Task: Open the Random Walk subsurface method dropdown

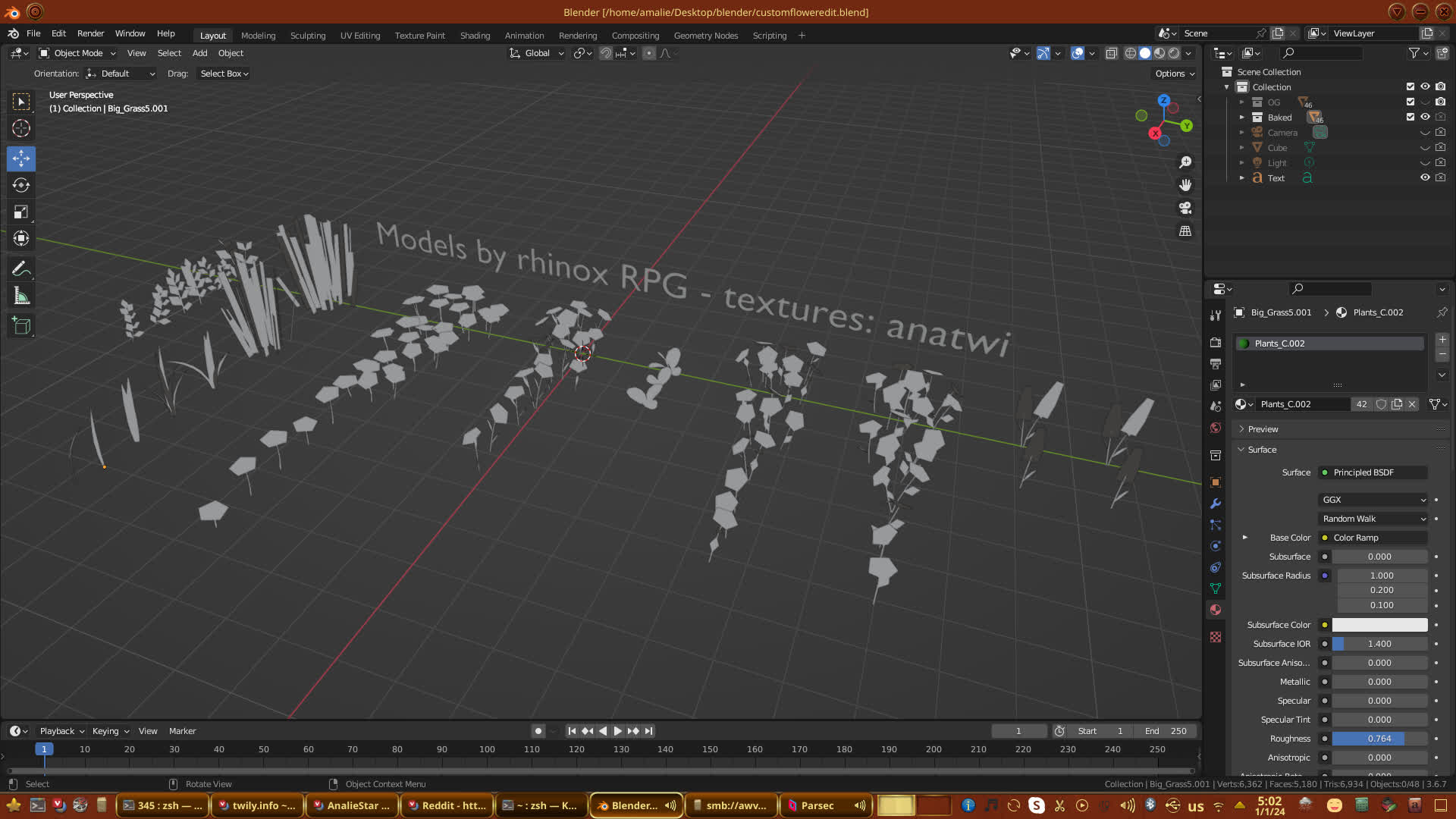Action: [1373, 519]
